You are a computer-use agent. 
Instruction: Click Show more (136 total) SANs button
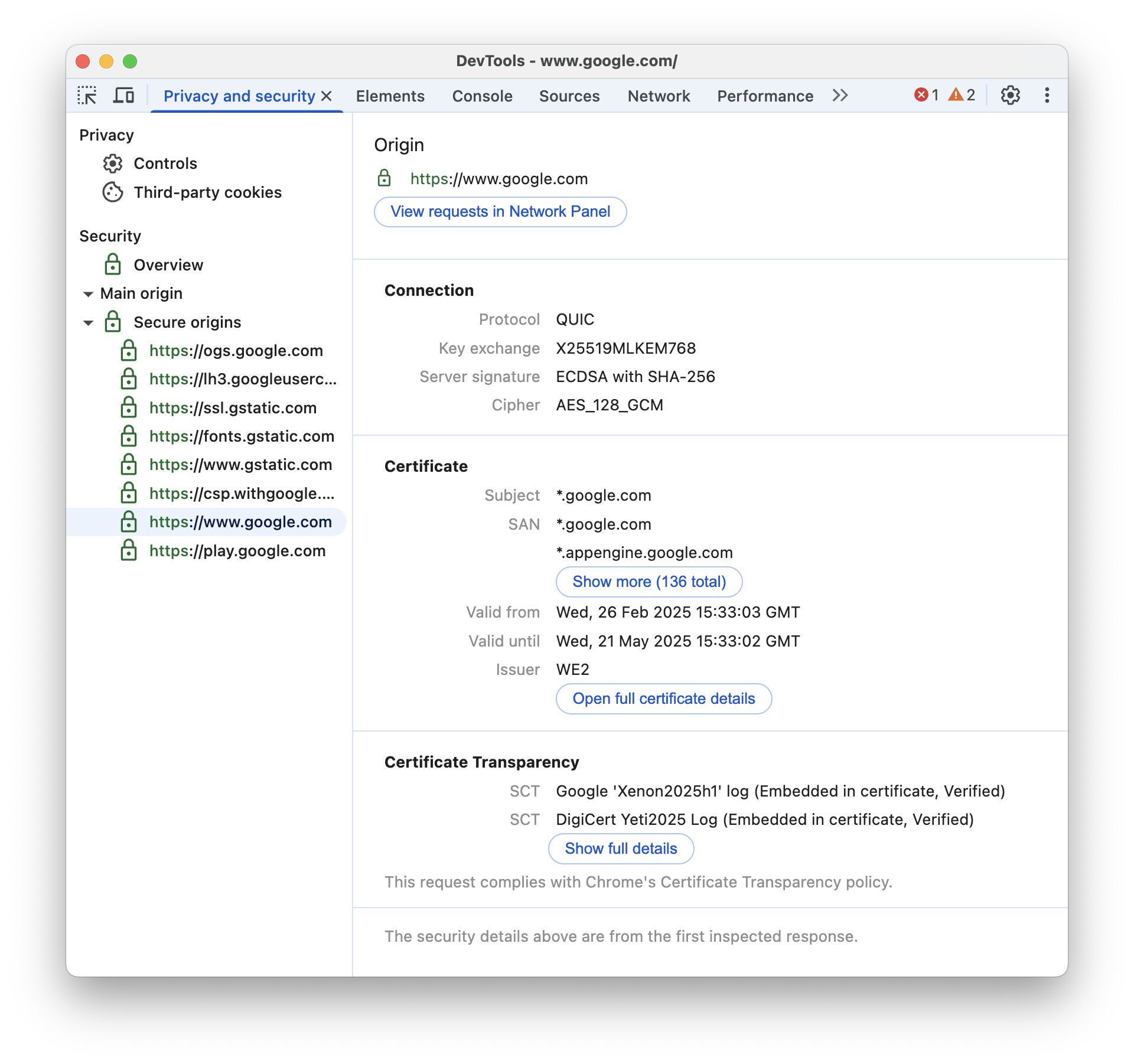[649, 581]
